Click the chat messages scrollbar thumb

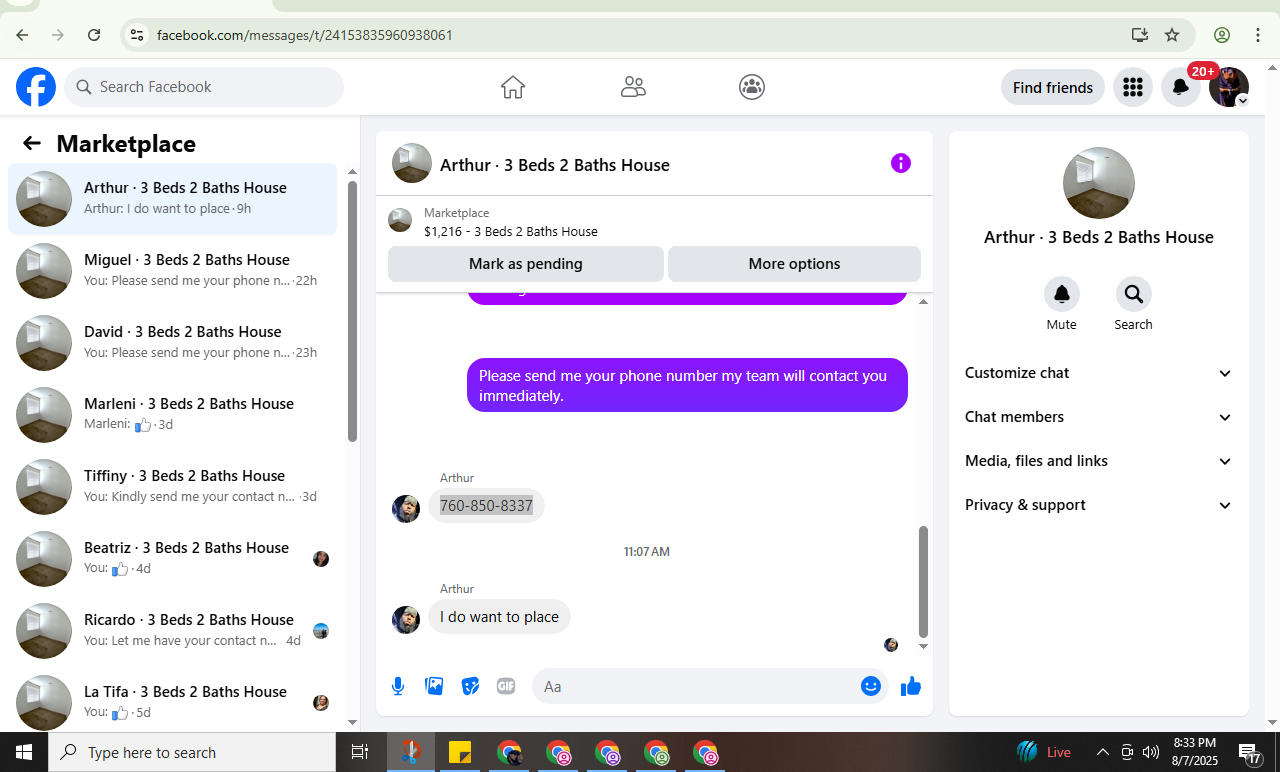923,581
